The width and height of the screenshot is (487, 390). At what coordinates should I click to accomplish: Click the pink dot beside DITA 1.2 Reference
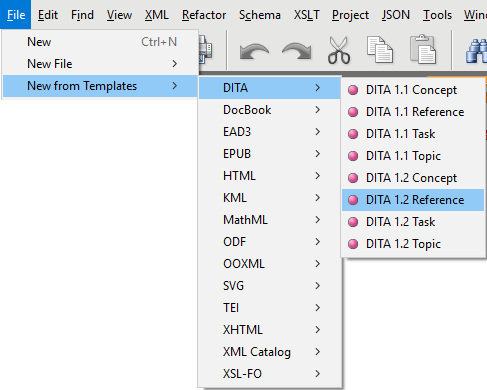click(353, 200)
